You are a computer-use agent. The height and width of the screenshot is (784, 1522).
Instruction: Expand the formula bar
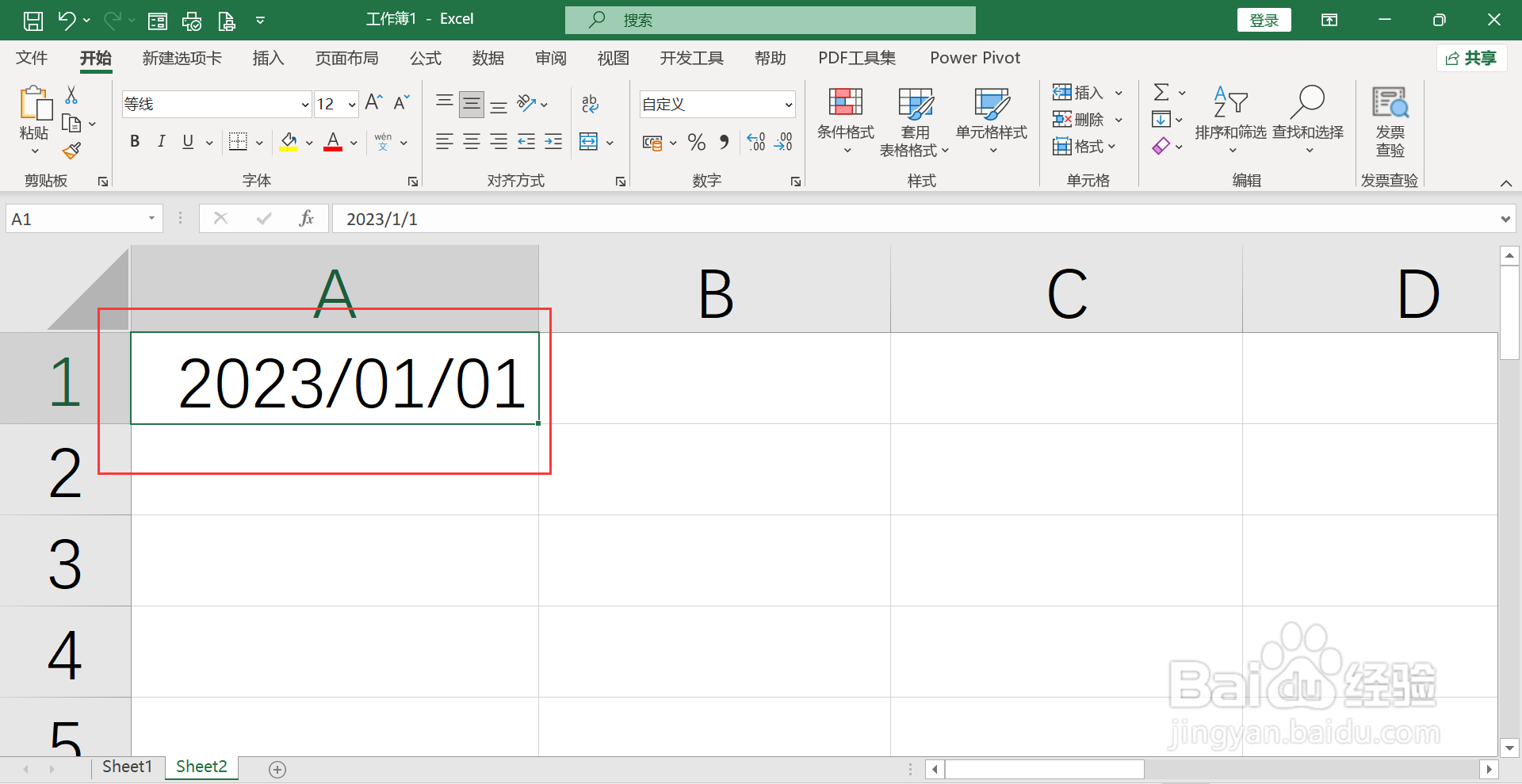pos(1505,220)
